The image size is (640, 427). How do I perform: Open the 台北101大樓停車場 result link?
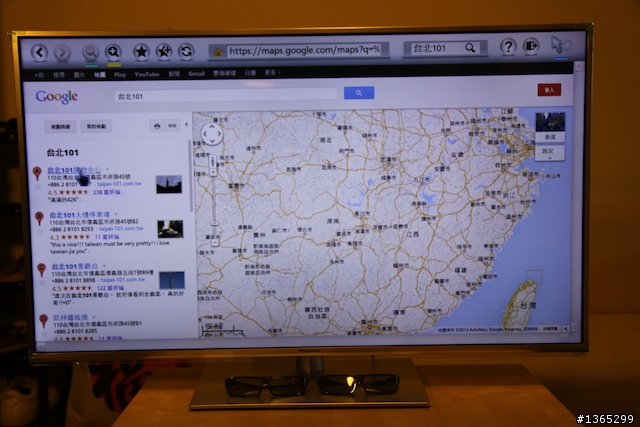(x=80, y=215)
